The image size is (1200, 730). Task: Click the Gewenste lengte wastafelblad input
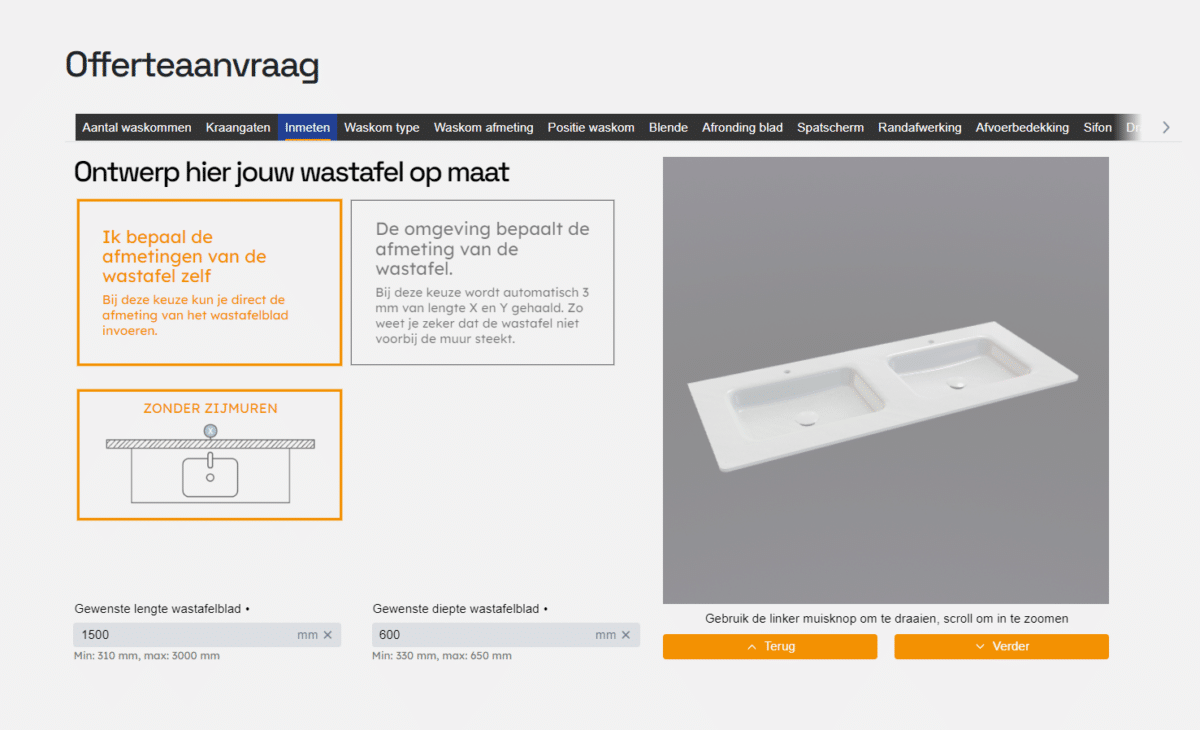[185, 635]
